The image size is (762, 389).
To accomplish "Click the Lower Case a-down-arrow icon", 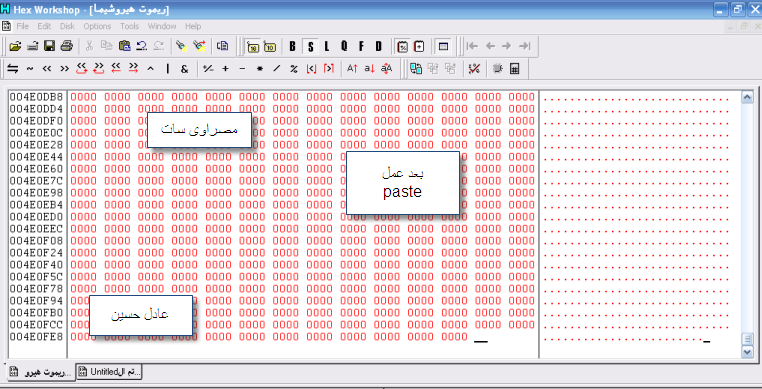I will tap(369, 69).
